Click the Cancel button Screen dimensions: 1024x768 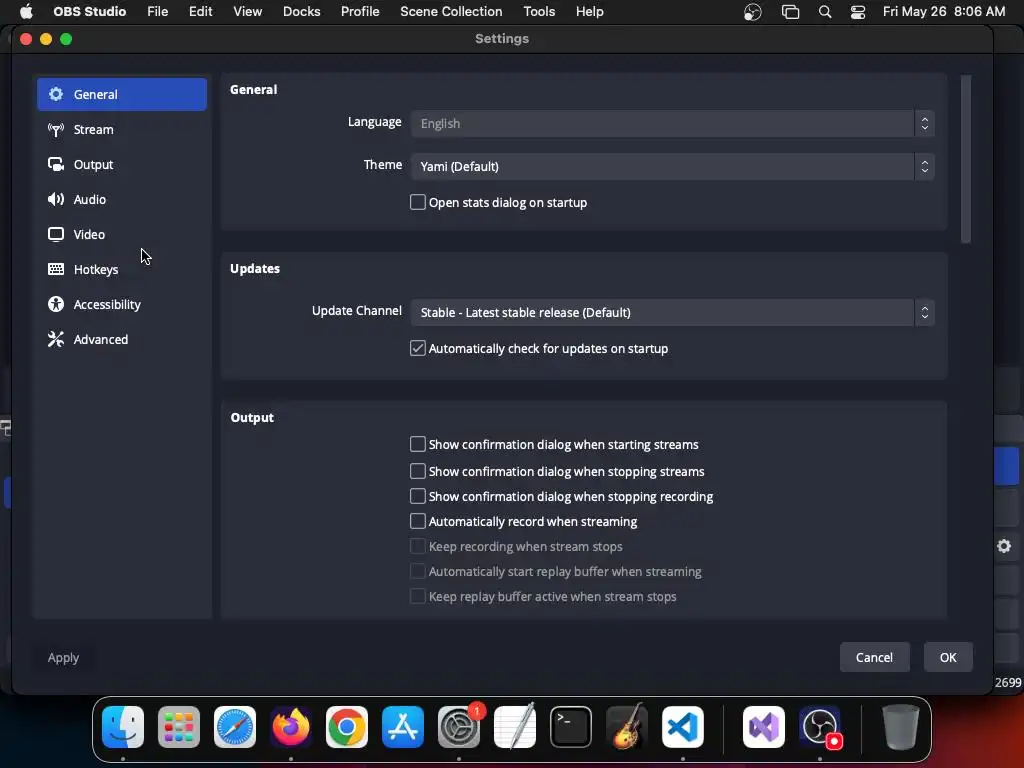pyautogui.click(x=874, y=658)
